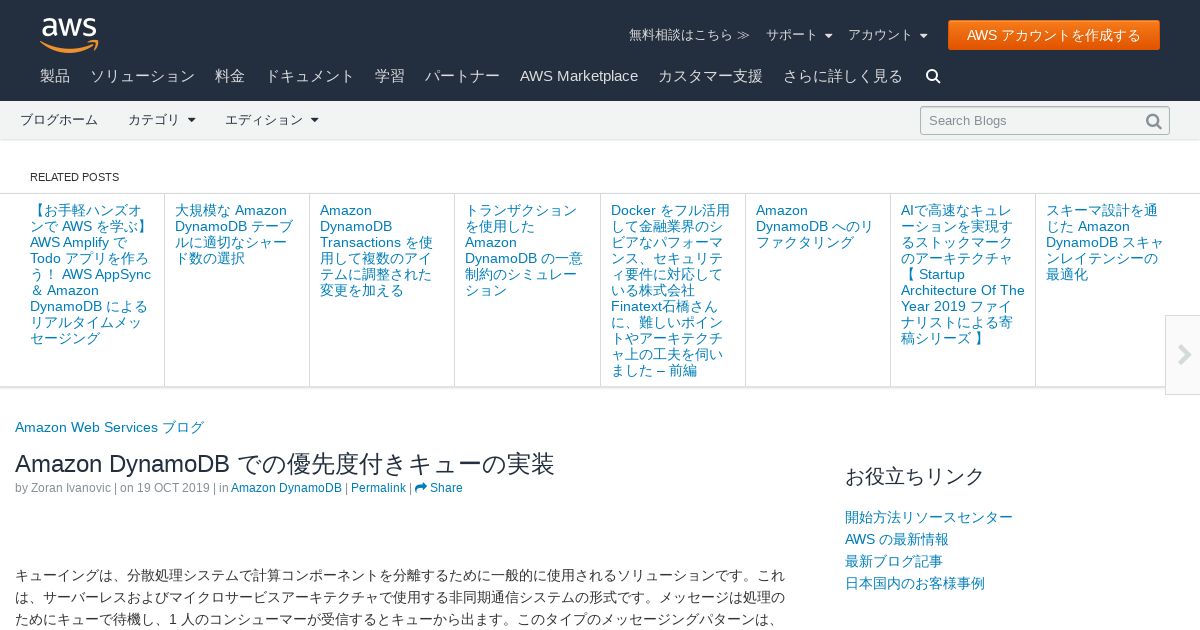Image resolution: width=1200 pixels, height=630 pixels.
Task: Open the カスタマー支援 menu
Action: click(710, 76)
